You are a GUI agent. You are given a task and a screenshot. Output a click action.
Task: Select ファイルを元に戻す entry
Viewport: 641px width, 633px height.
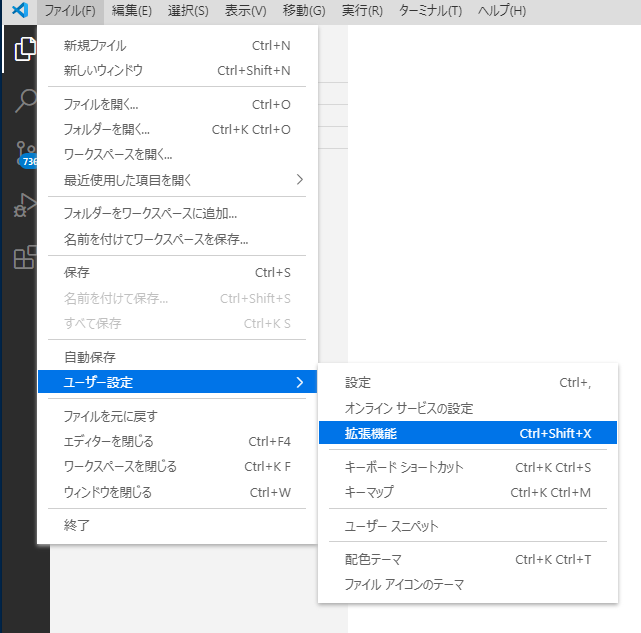point(177,416)
